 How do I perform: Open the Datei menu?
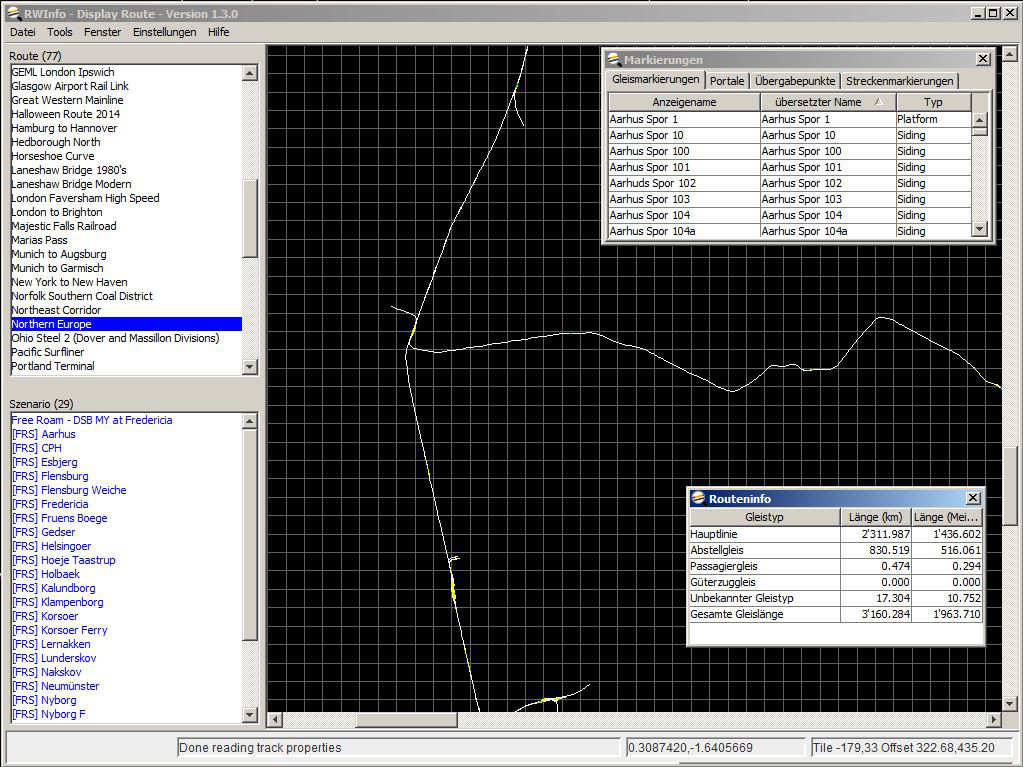(x=22, y=32)
